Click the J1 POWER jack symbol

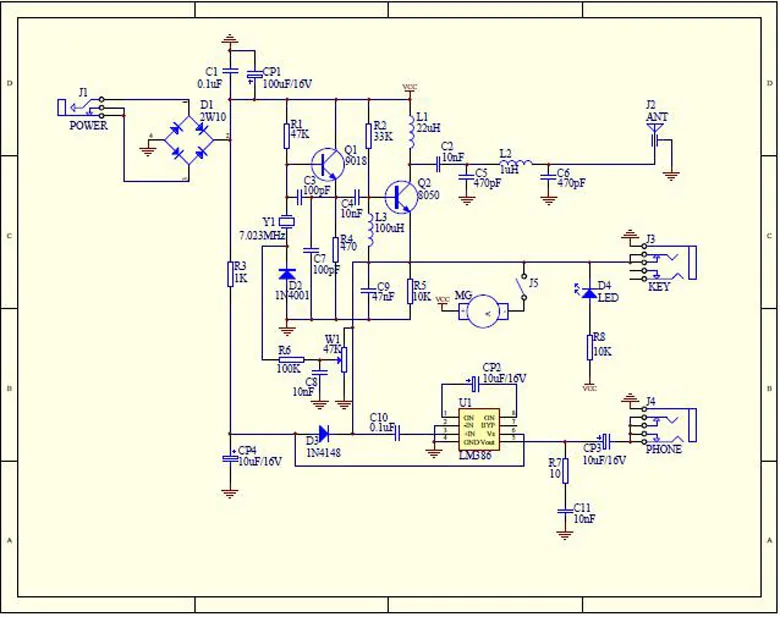[82, 107]
